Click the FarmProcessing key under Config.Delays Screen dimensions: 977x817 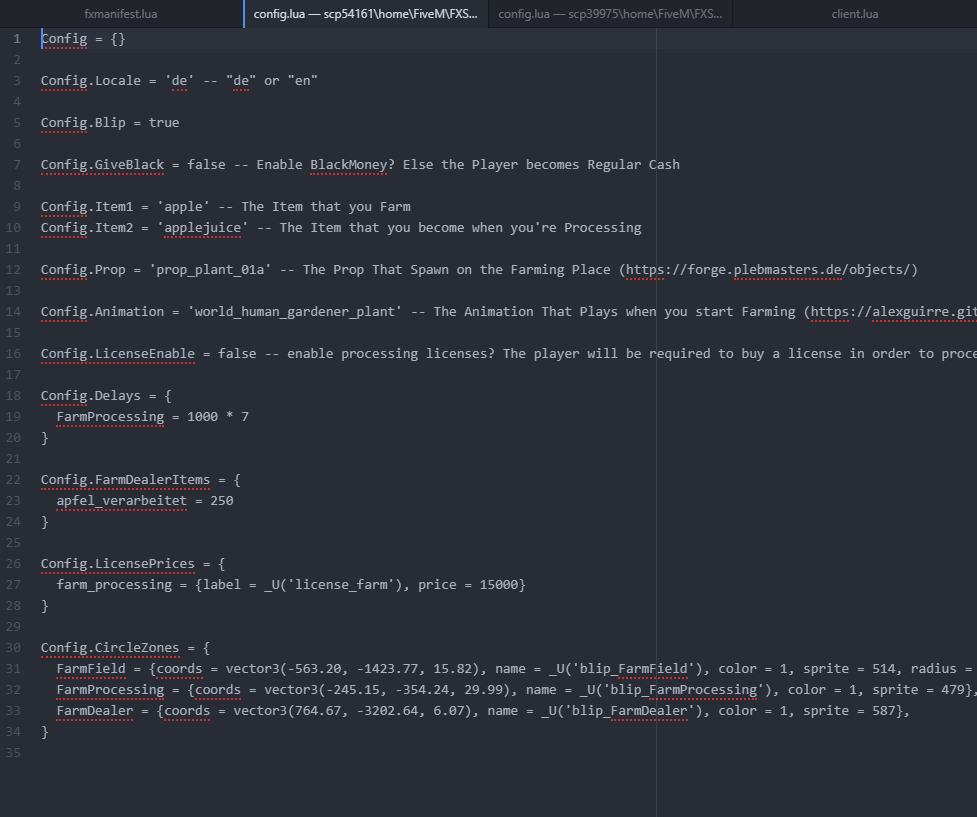[x=110, y=417]
